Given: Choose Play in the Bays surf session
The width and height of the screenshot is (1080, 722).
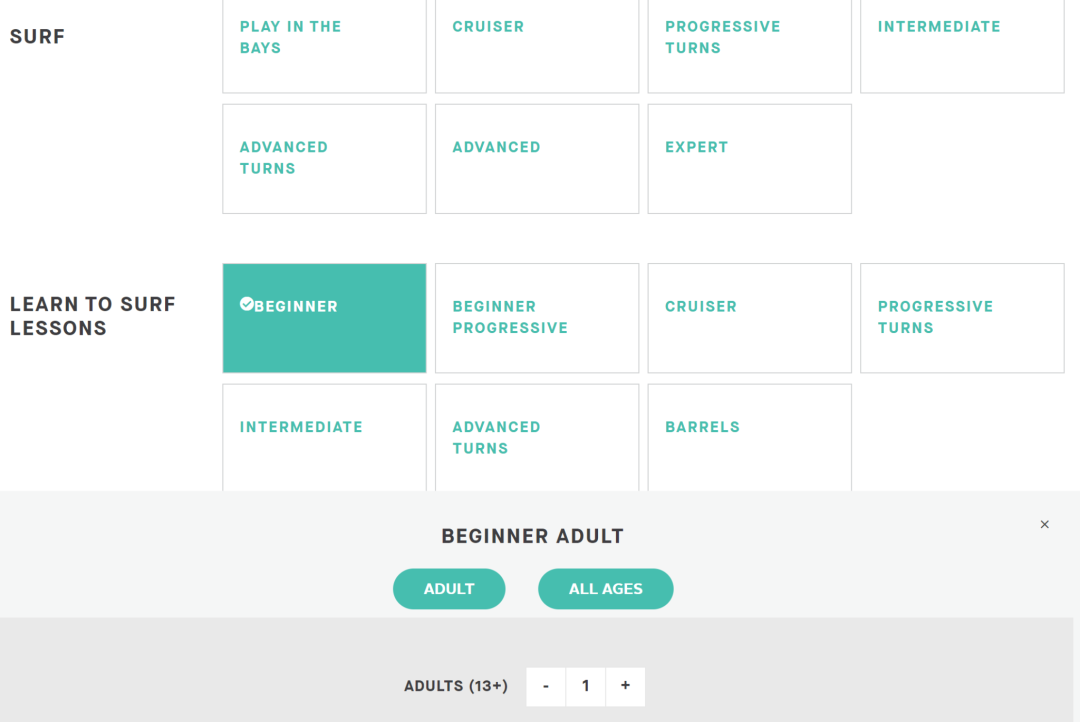Looking at the screenshot, I should click(x=324, y=45).
